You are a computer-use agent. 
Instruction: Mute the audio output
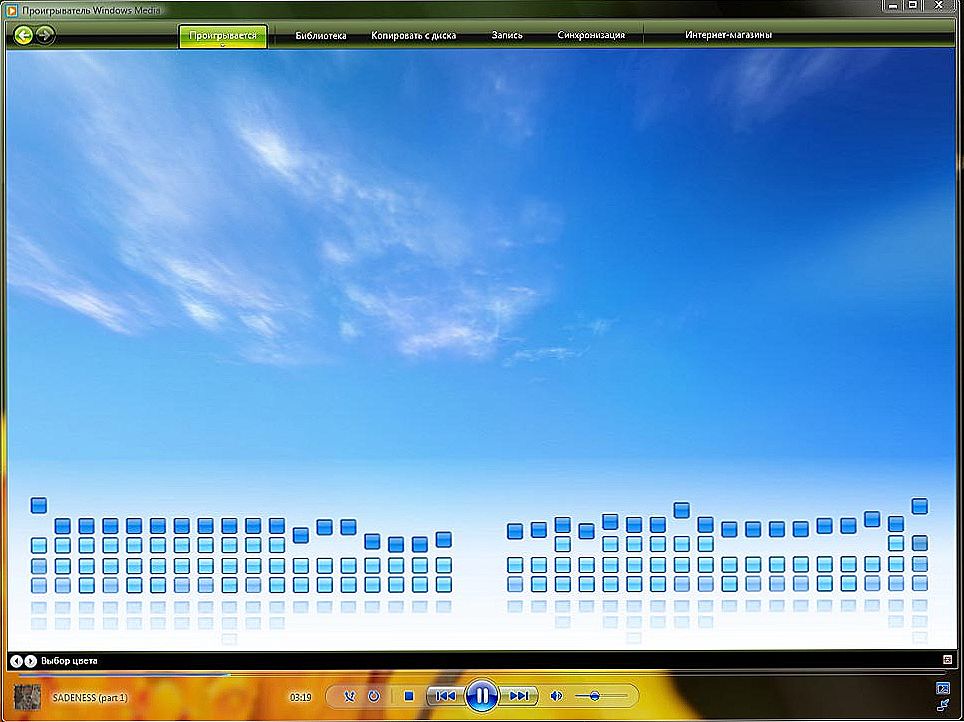558,696
